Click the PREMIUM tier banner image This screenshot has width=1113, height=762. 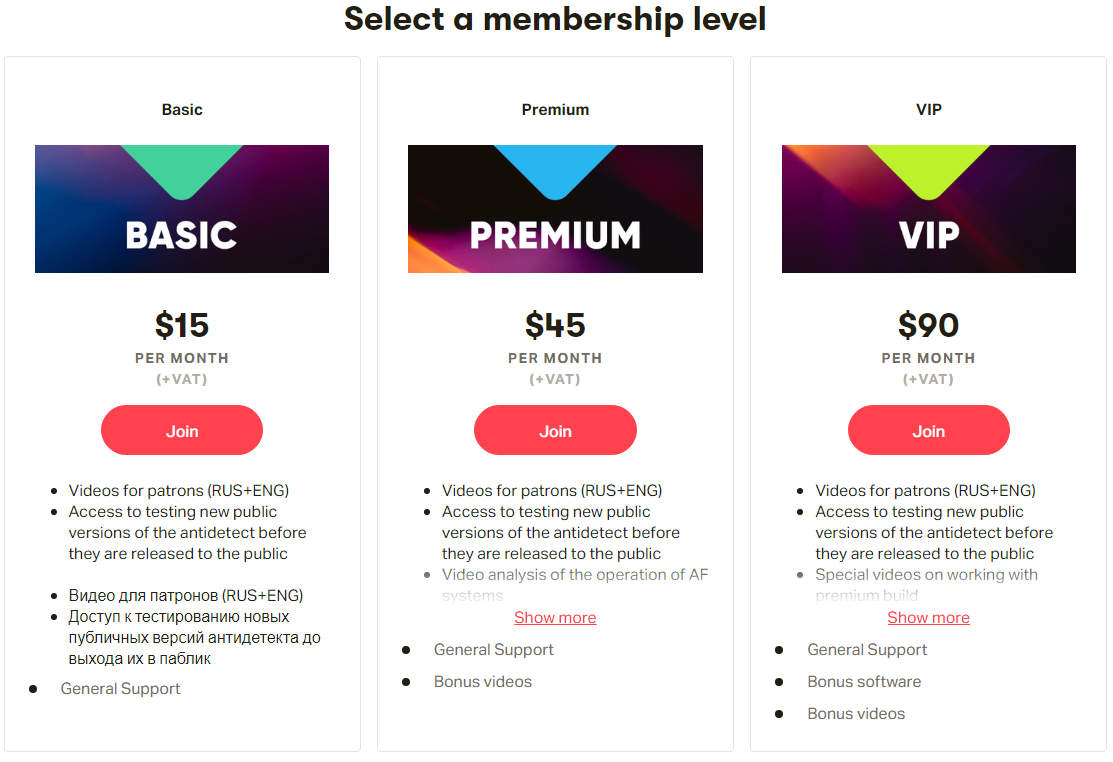point(555,234)
